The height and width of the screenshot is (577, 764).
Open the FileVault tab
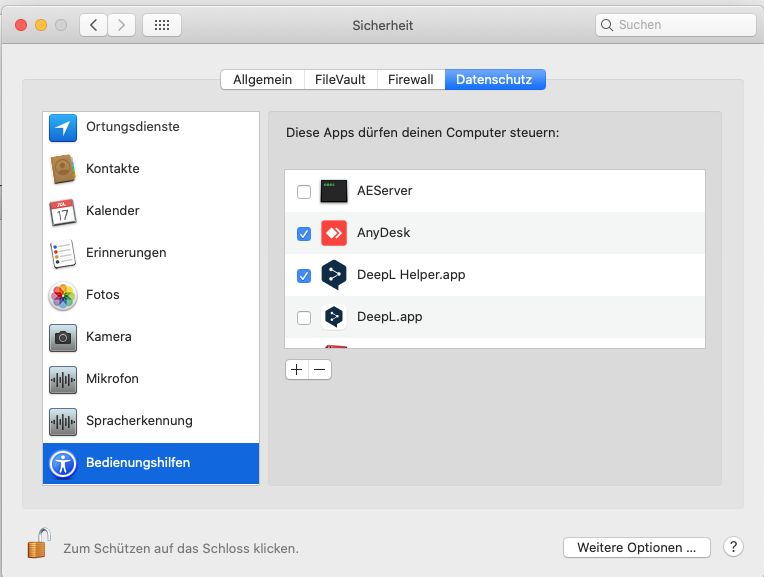point(340,79)
